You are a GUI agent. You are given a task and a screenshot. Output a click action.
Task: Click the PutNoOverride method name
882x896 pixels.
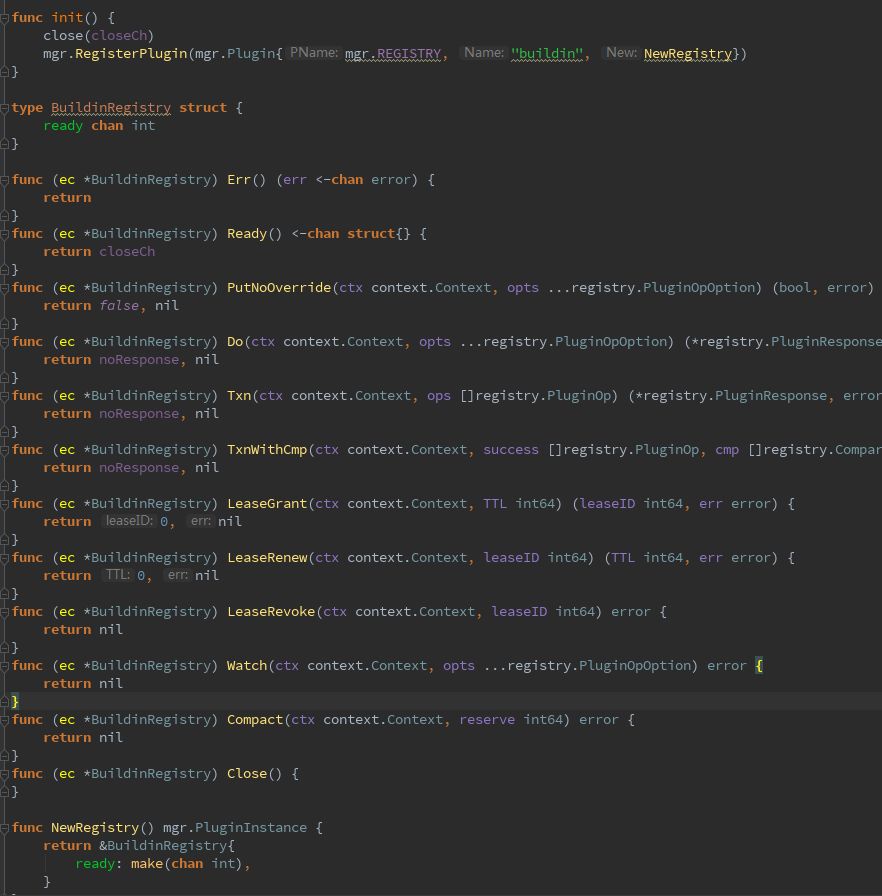pos(279,288)
